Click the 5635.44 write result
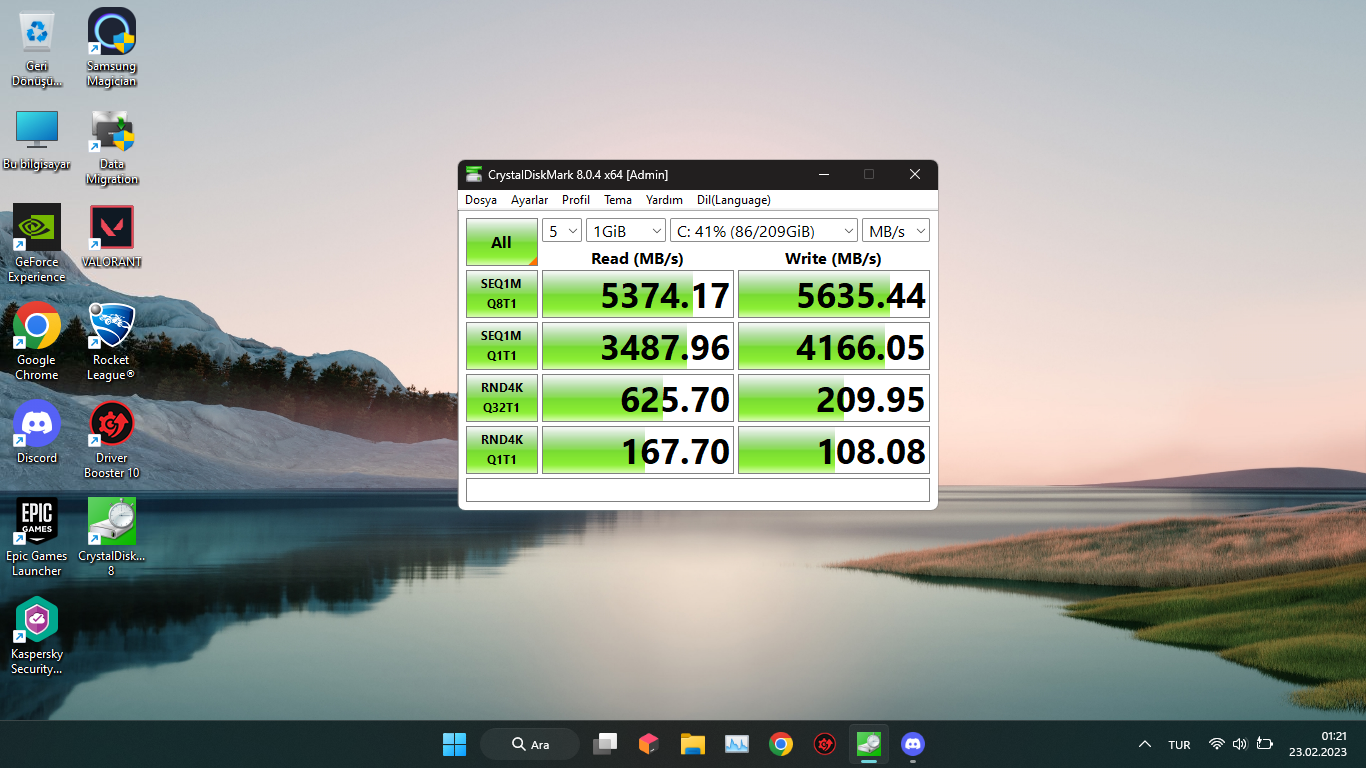The height and width of the screenshot is (768, 1366). [x=834, y=294]
